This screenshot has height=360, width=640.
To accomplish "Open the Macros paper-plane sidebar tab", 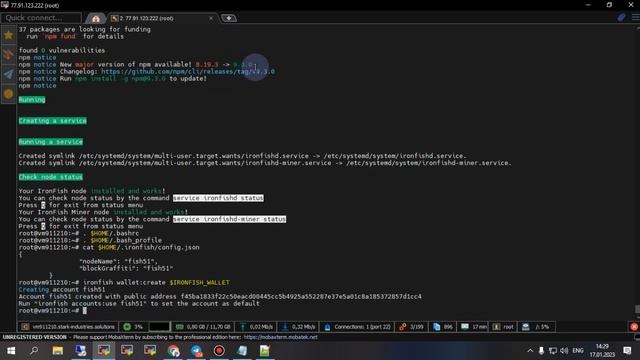I will (8, 74).
